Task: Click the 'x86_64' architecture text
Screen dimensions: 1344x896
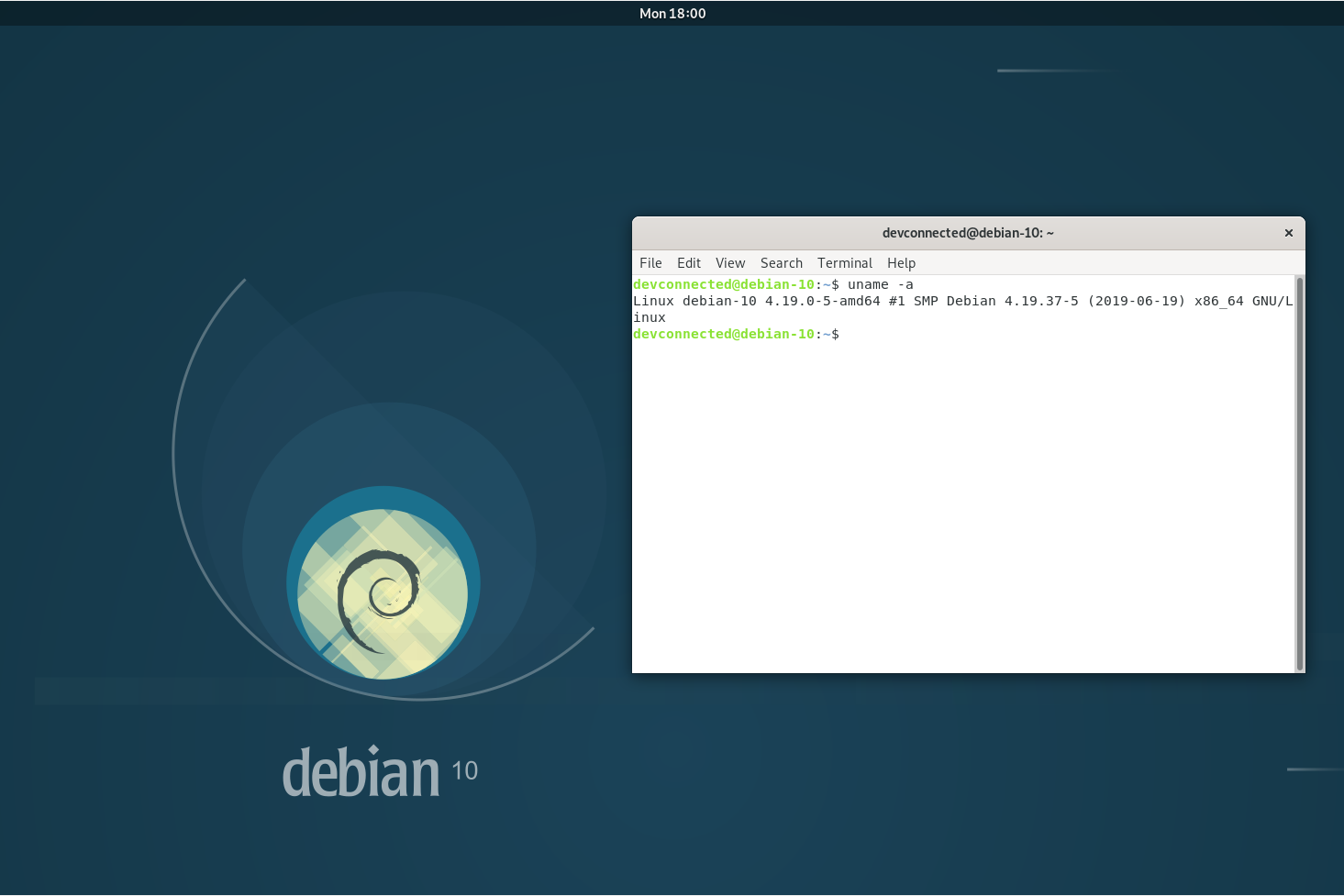Action: point(1219,301)
